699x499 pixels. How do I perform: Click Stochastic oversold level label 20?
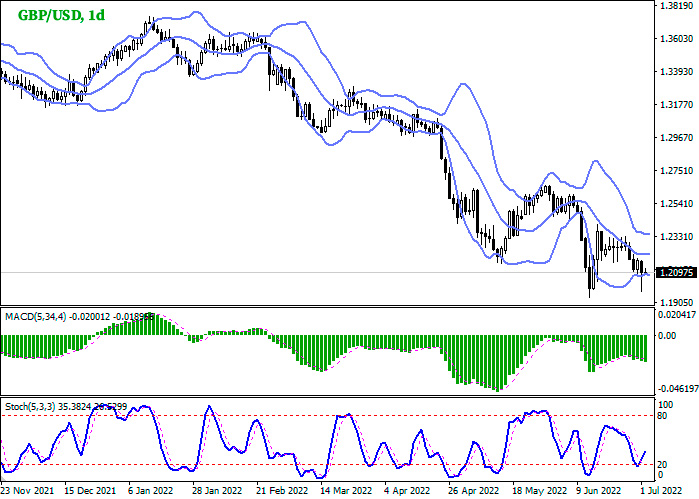point(663,465)
